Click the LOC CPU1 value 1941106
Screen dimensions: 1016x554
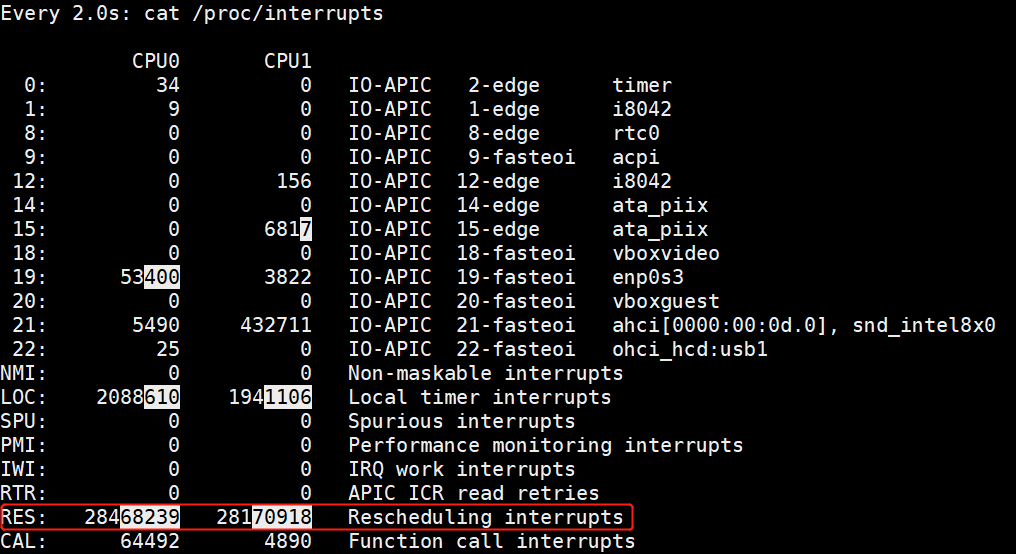pyautogui.click(x=270, y=397)
